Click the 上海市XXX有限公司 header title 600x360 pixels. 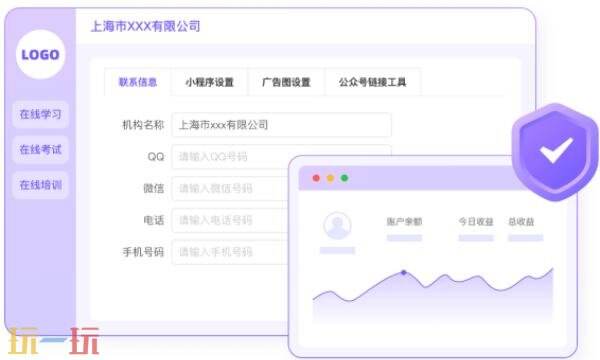coord(145,26)
